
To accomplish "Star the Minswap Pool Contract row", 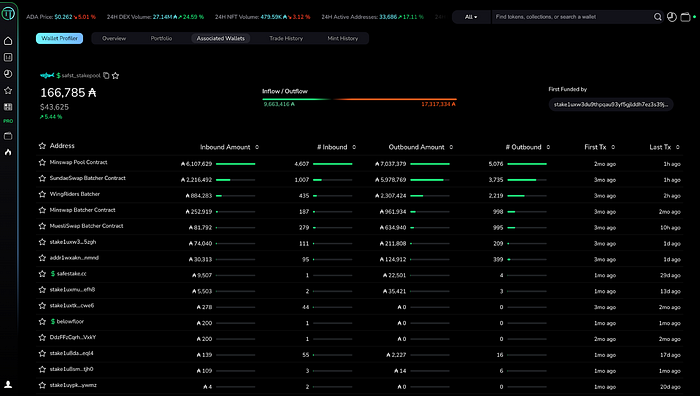I will 42,163.
